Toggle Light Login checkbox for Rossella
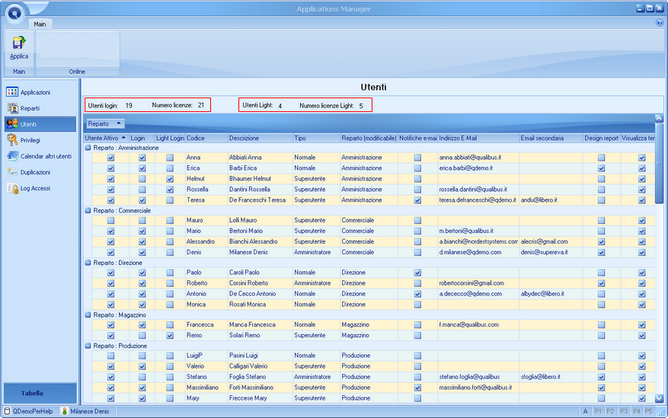The width and height of the screenshot is (668, 418). click(x=170, y=190)
